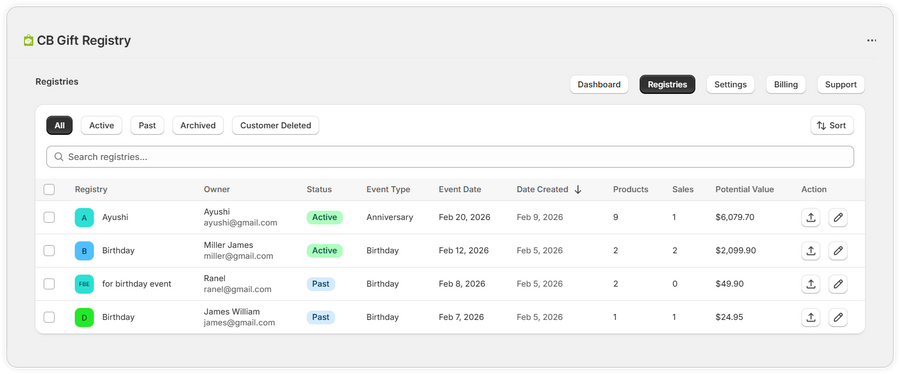This screenshot has height=374, width=900.
Task: Click the edit pencil in Ranel row
Action: pos(838,284)
